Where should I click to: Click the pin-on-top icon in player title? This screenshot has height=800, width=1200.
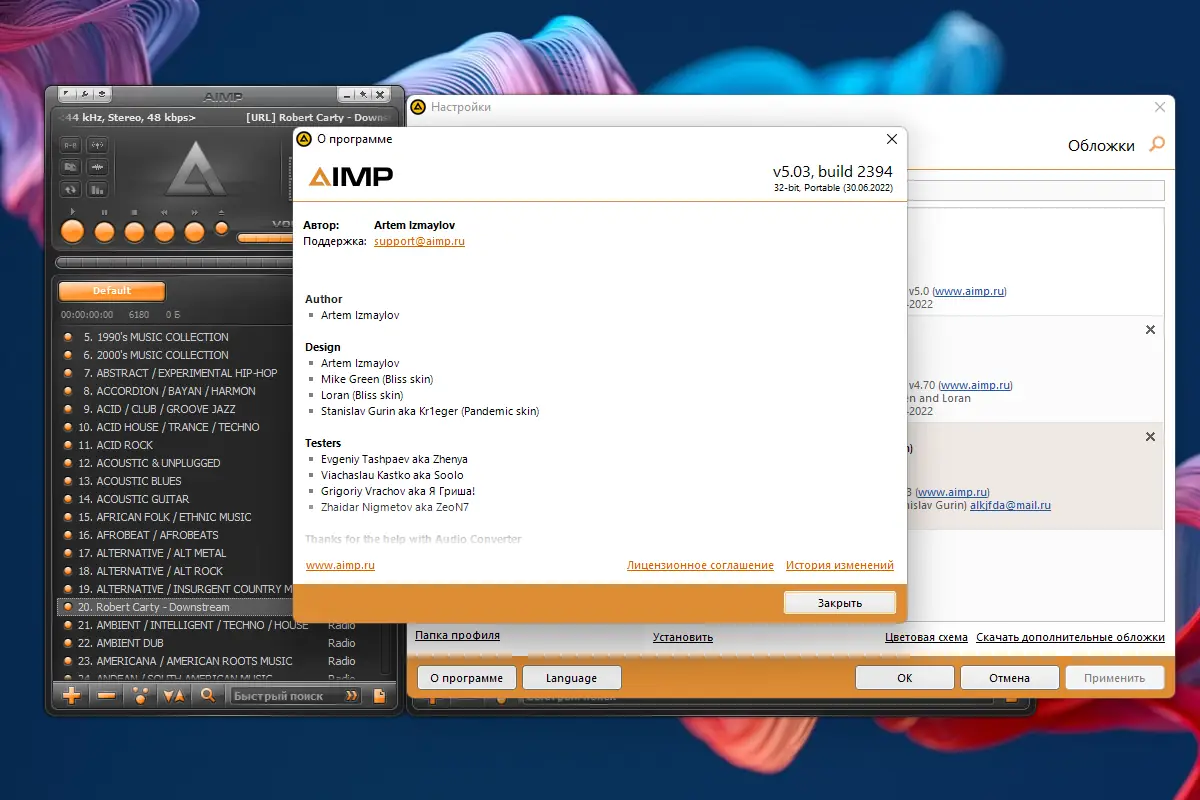[364, 95]
